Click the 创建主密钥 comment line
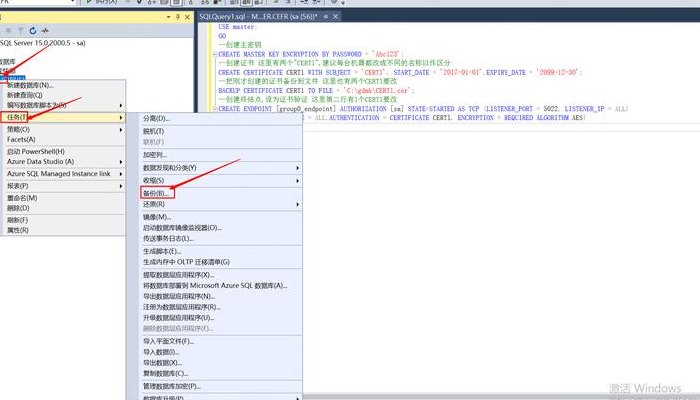The image size is (700, 400). tap(240, 45)
